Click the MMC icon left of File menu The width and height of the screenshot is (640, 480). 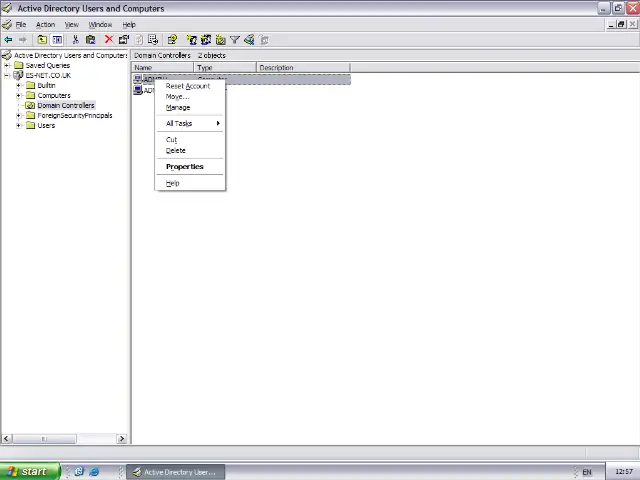7,24
